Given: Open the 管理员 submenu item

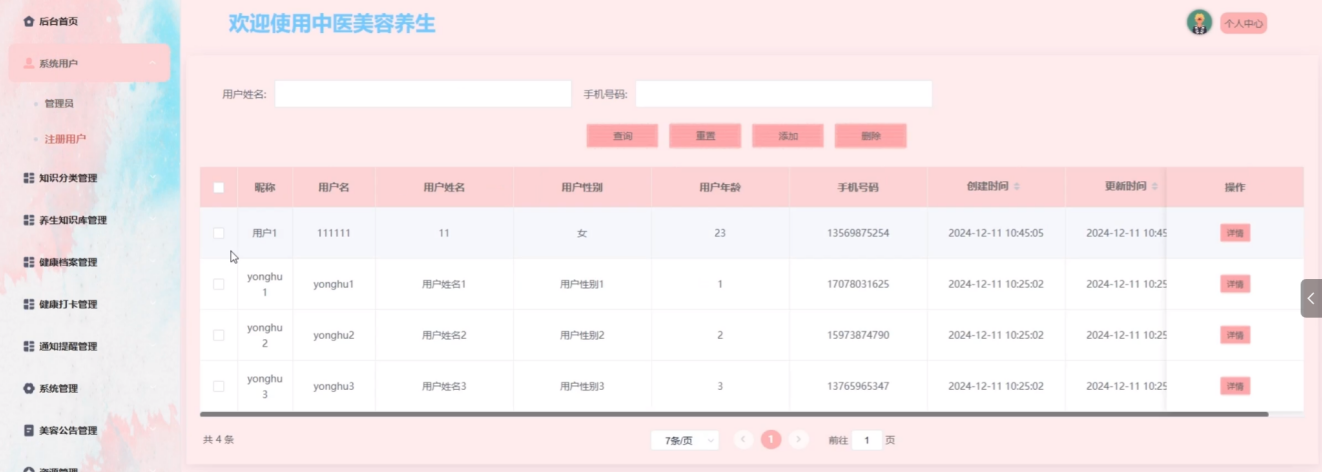Looking at the screenshot, I should (59, 103).
